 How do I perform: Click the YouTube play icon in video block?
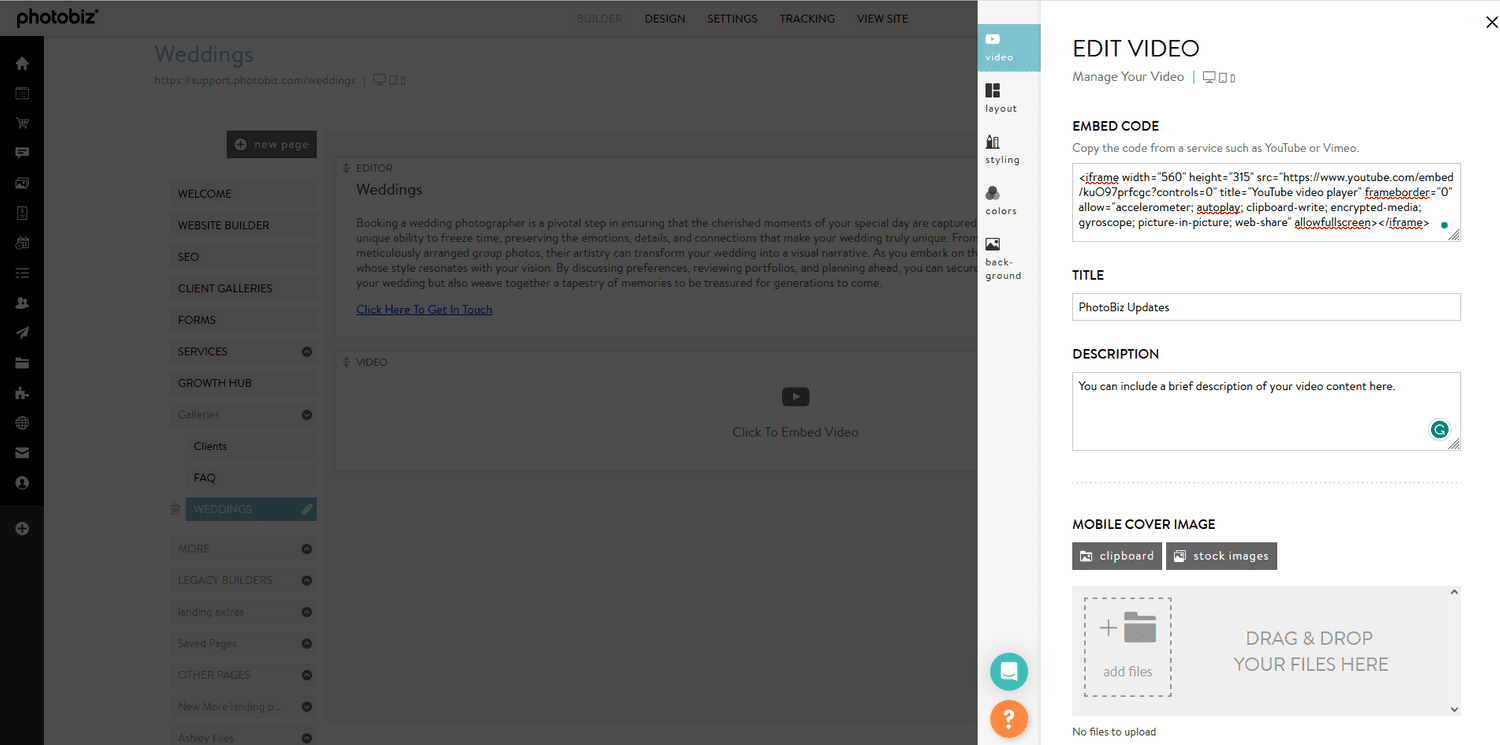(795, 397)
